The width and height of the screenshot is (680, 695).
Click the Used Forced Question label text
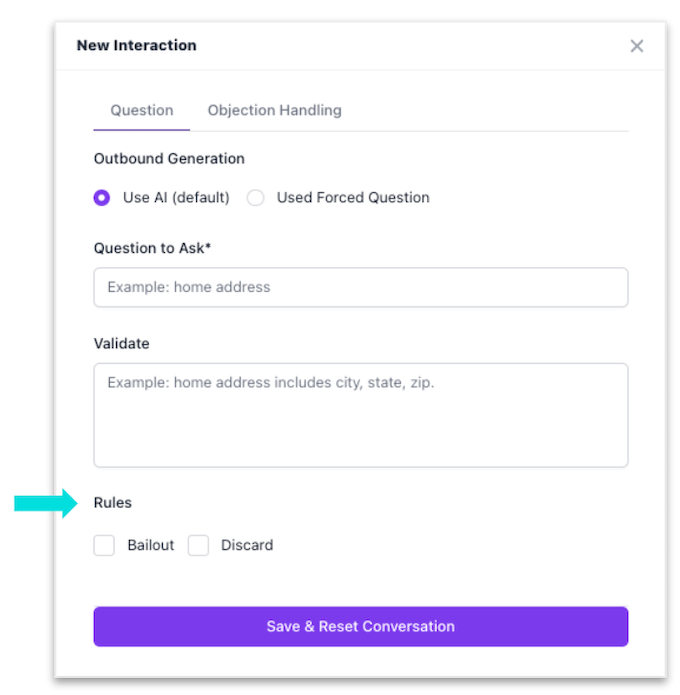(x=353, y=198)
